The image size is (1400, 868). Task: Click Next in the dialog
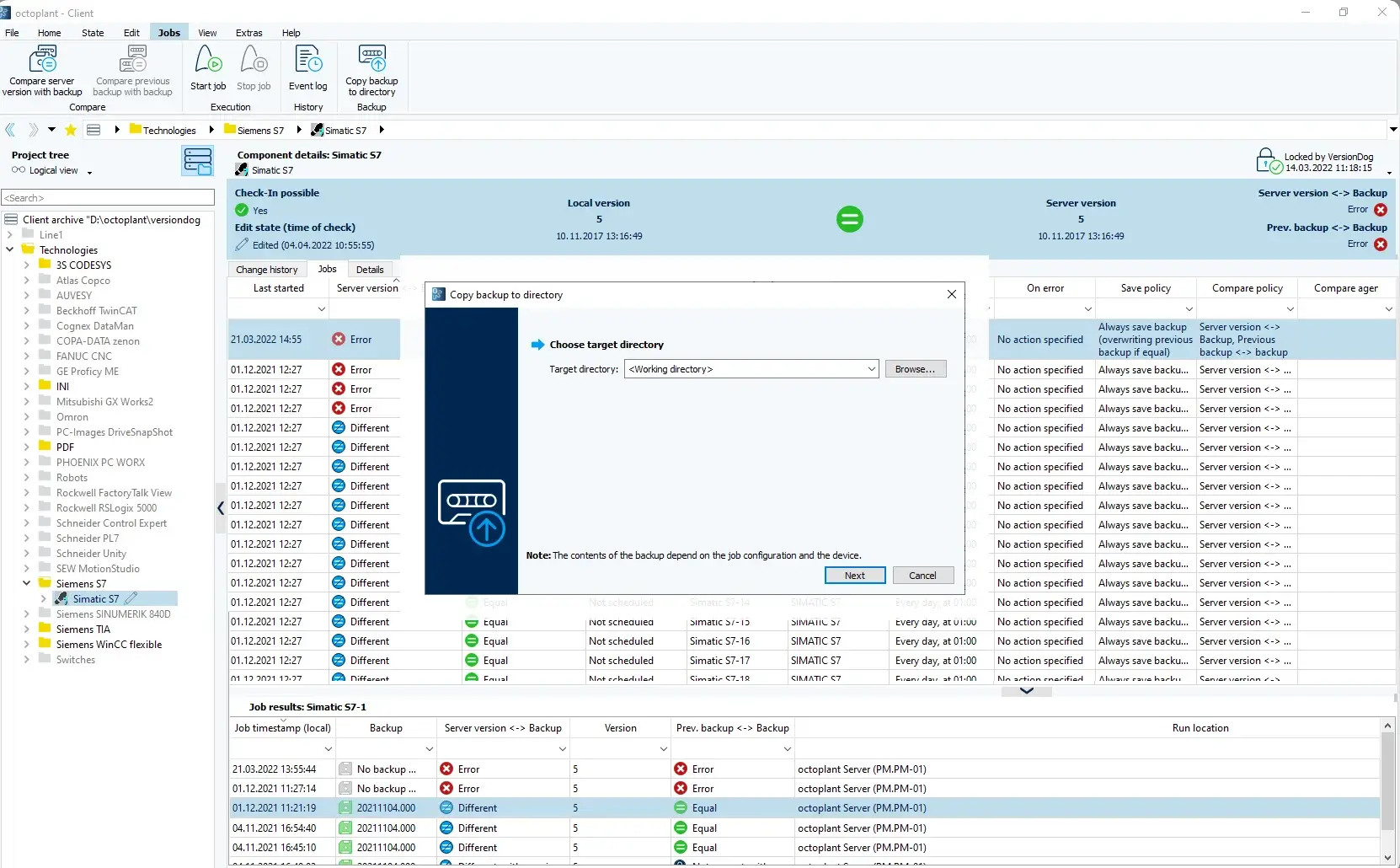(855, 576)
